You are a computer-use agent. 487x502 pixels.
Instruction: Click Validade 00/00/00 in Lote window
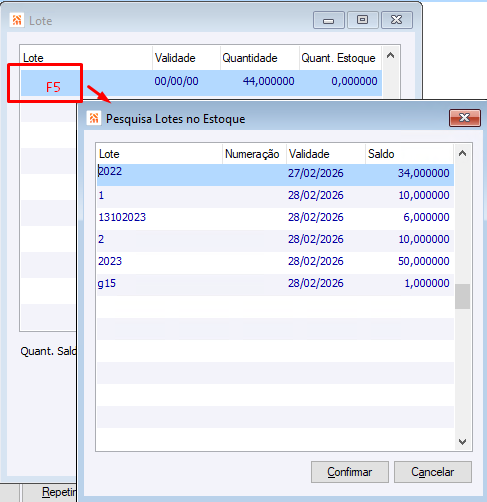pos(176,81)
